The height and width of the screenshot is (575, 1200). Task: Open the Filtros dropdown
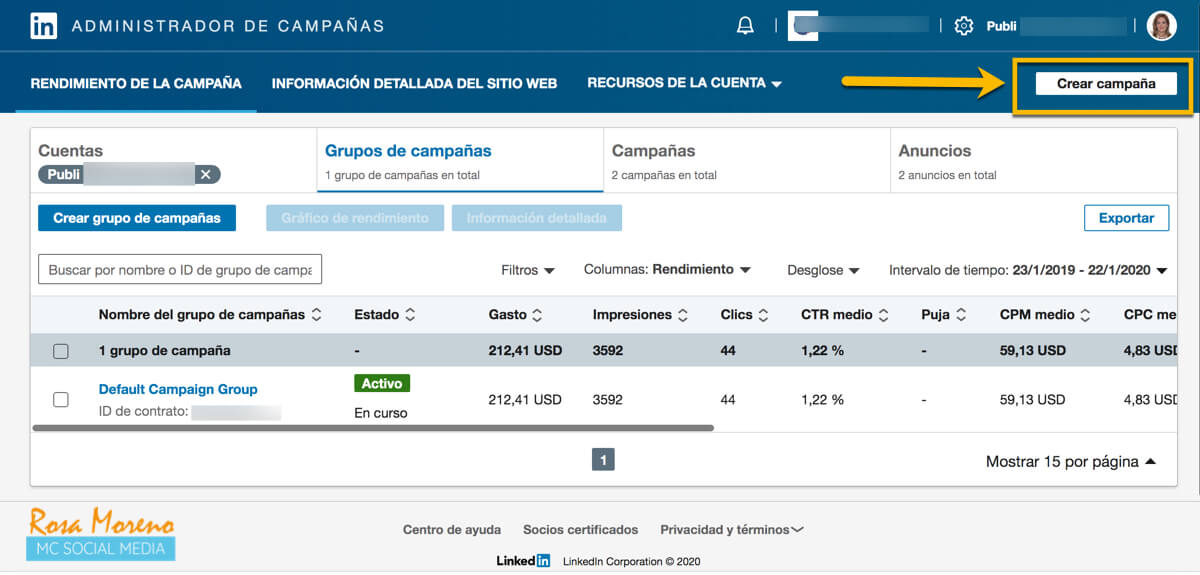tap(528, 270)
